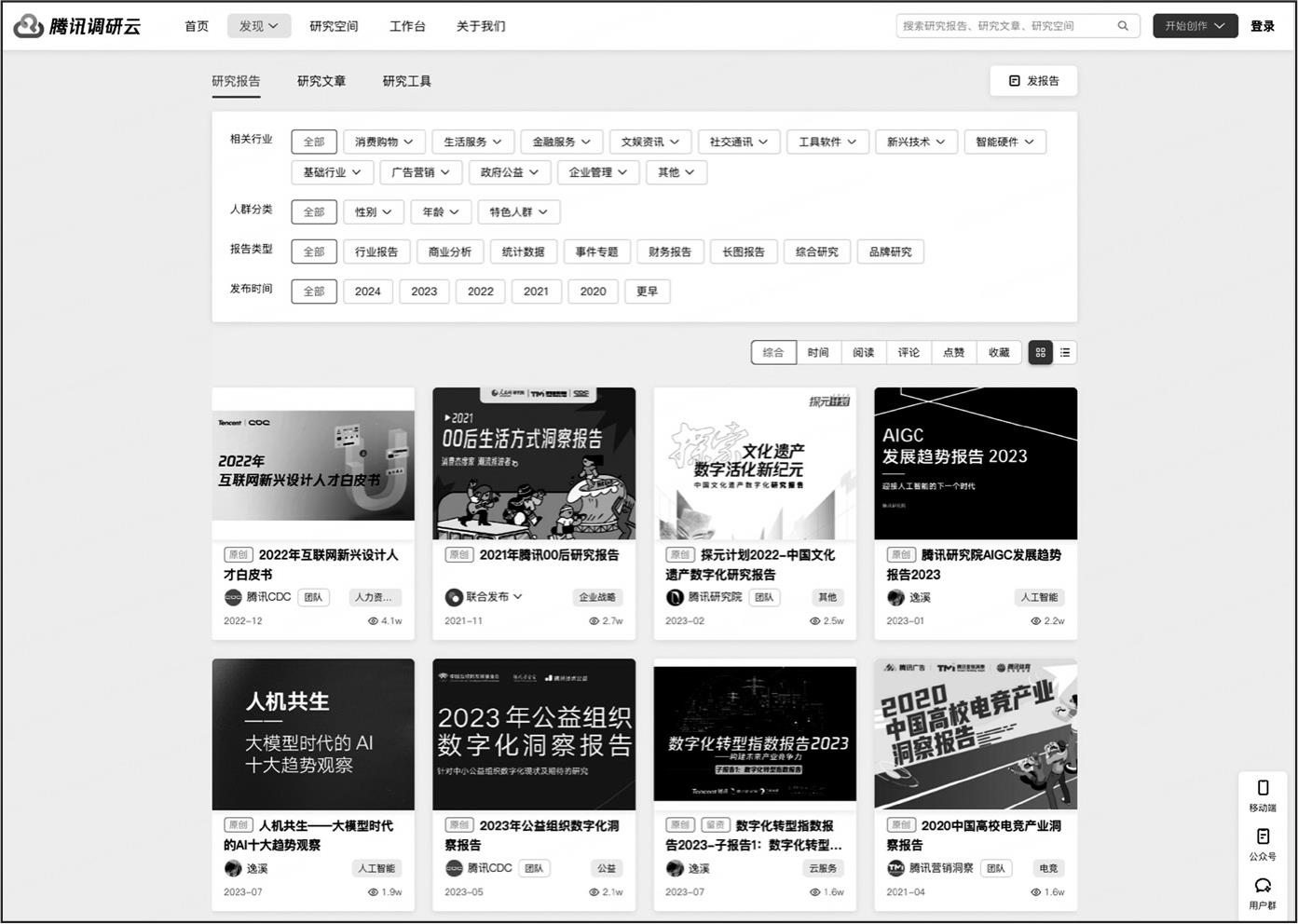1298x924 pixels.
Task: Click 联合发布 avatar icon
Action: click(454, 597)
